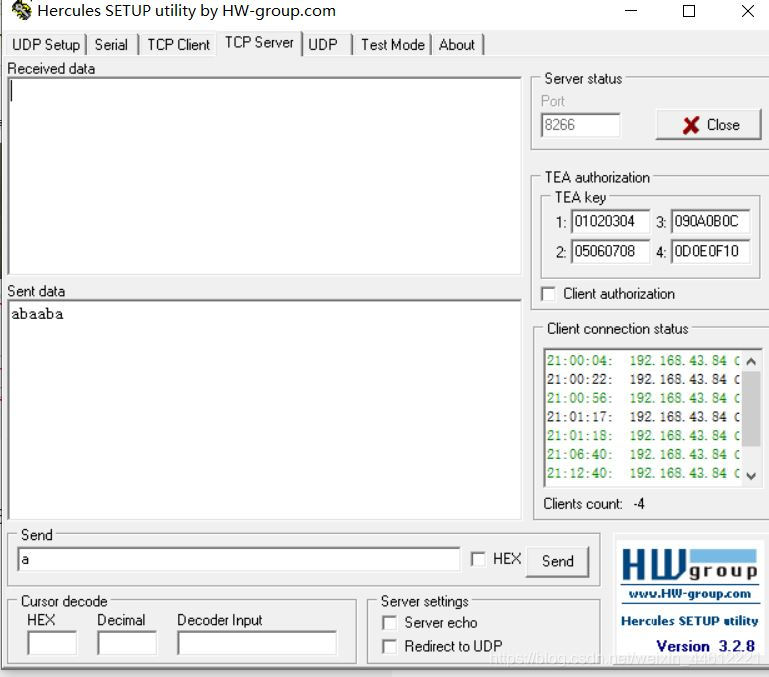Image resolution: width=769 pixels, height=677 pixels.
Task: Open the About tab
Action: click(x=457, y=45)
